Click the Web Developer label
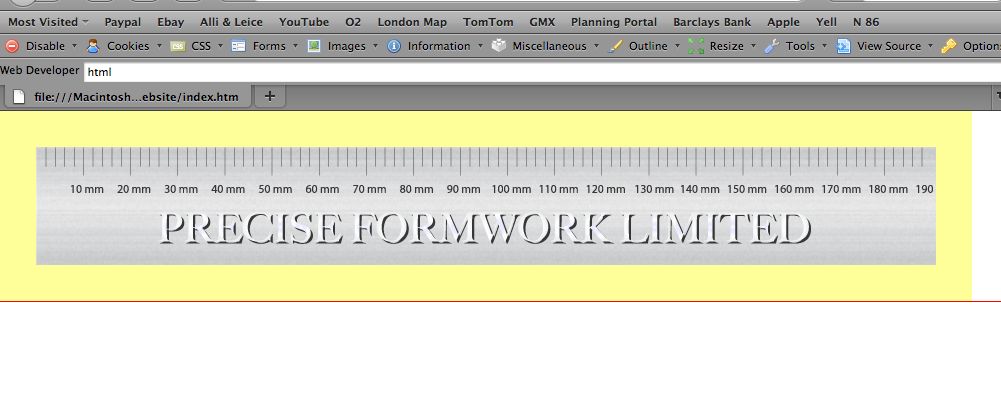Screen dimensions: 1001x393 pos(40,70)
